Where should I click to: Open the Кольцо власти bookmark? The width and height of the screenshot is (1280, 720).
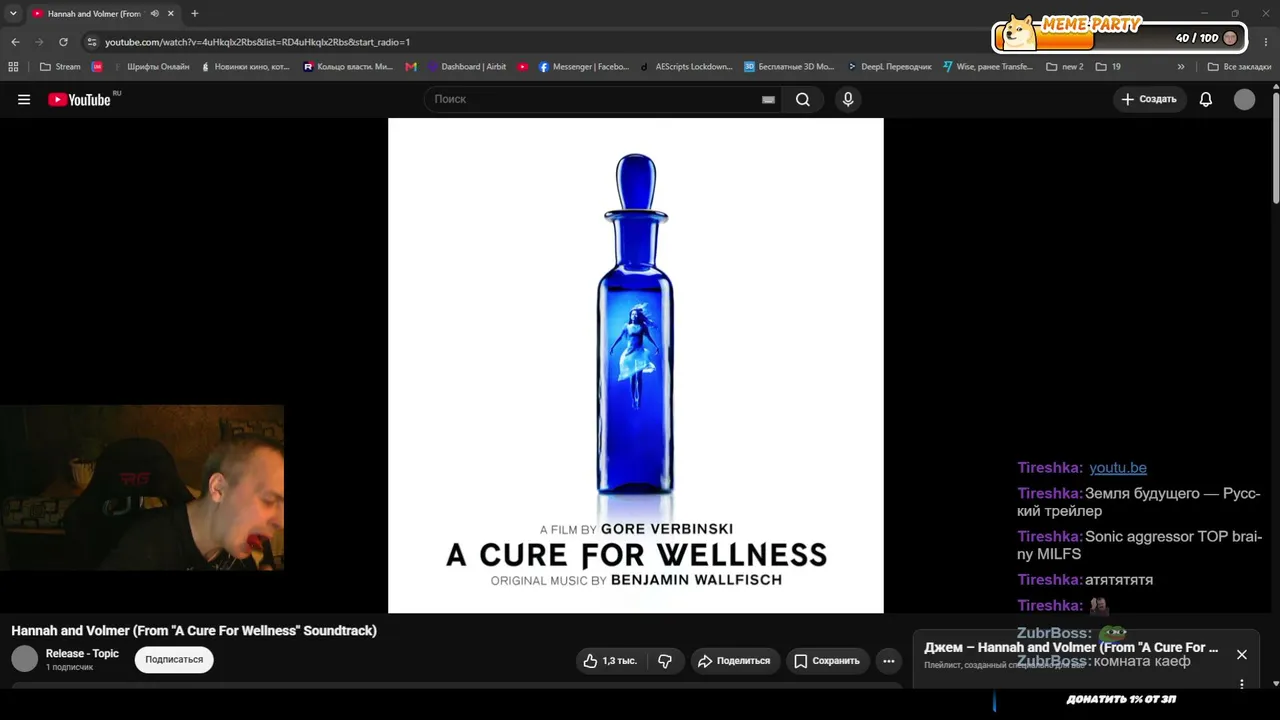(x=348, y=67)
